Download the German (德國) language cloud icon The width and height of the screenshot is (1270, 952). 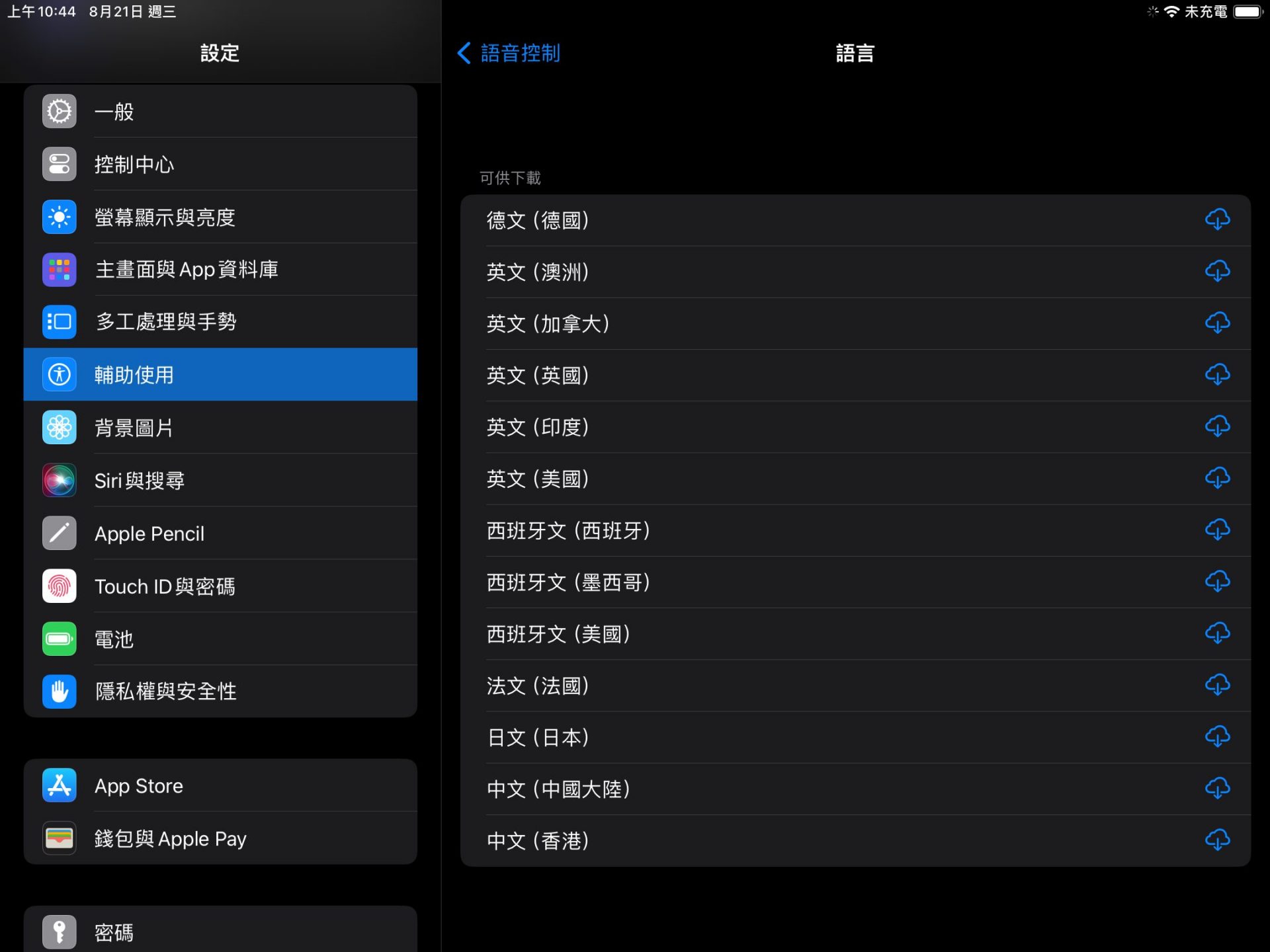coord(1216,219)
